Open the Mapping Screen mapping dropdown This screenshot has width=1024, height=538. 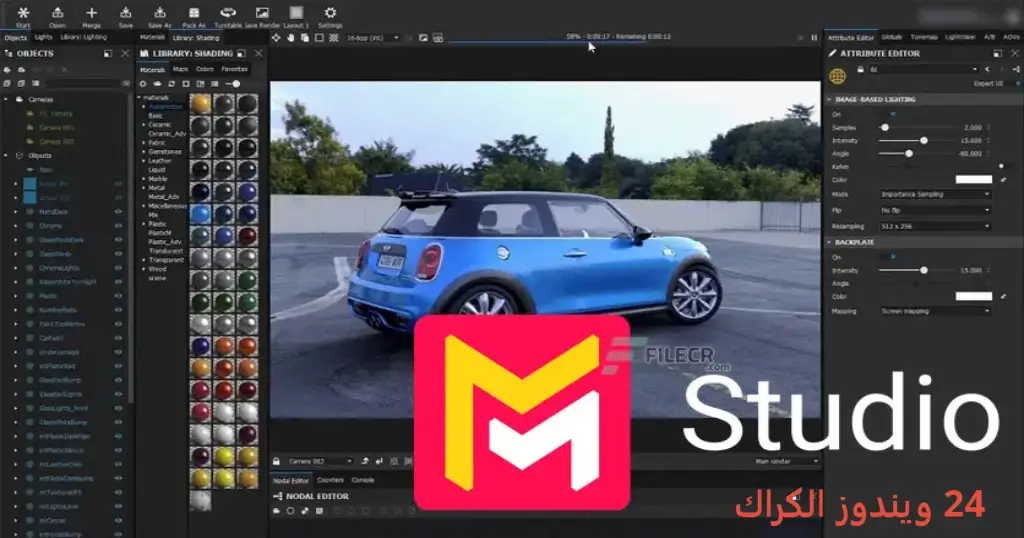click(x=935, y=311)
